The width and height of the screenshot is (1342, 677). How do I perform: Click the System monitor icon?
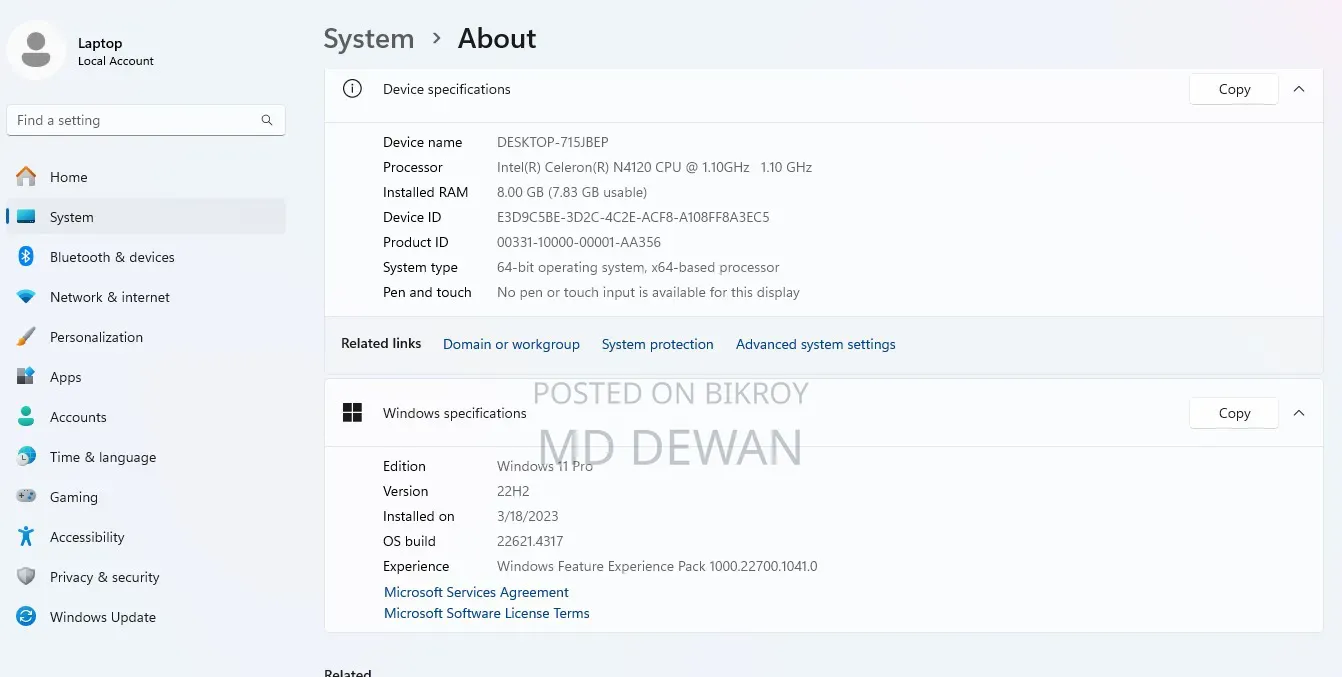click(x=26, y=217)
